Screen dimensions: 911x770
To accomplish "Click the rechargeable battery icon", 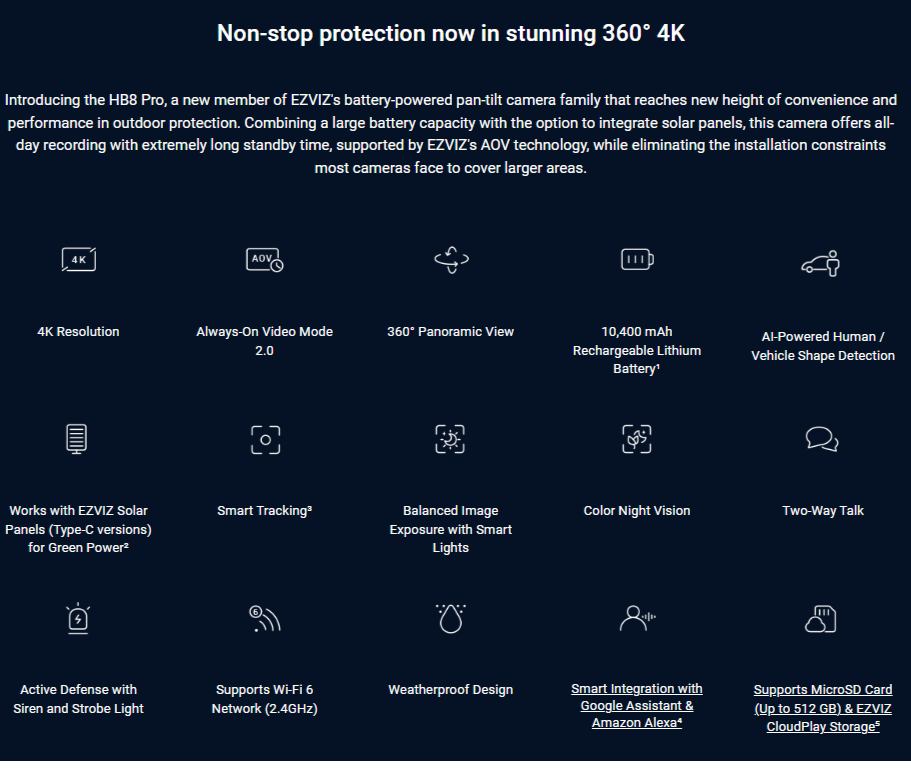I will tap(637, 260).
